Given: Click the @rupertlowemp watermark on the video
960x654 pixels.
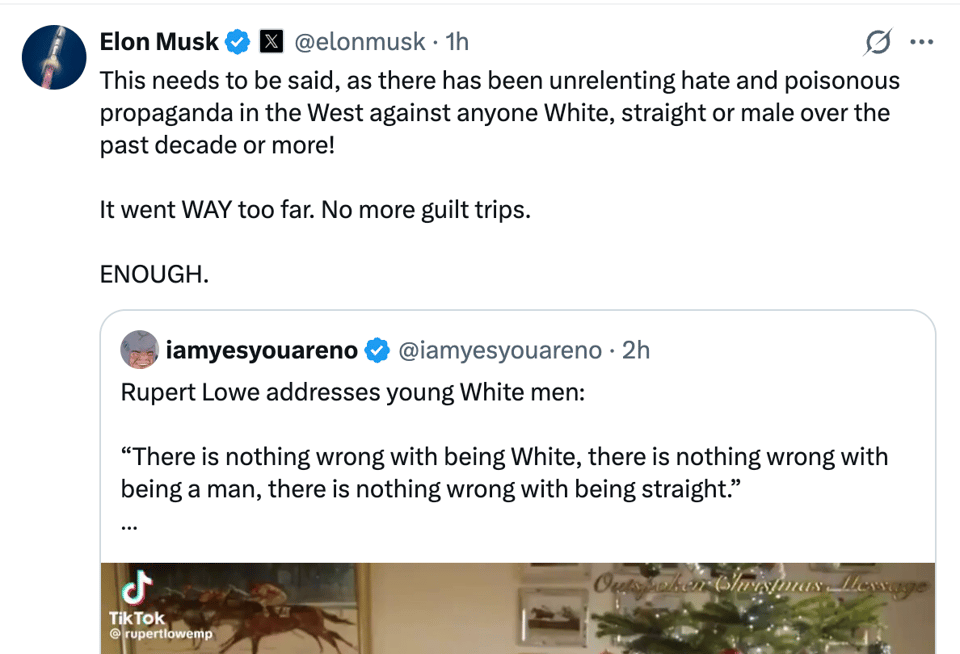Looking at the screenshot, I should [x=160, y=634].
